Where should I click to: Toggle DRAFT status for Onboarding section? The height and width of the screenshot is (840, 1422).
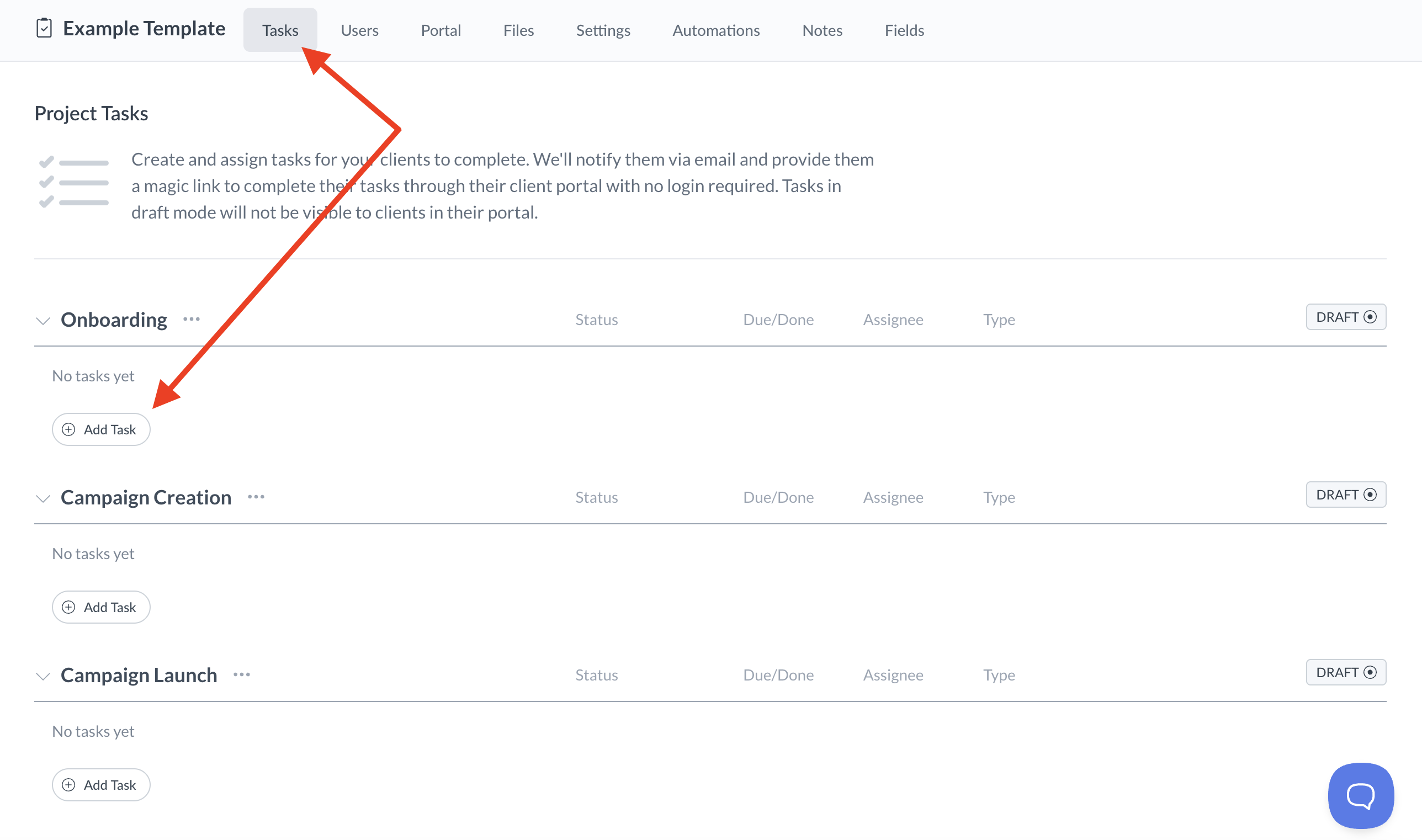click(x=1346, y=317)
